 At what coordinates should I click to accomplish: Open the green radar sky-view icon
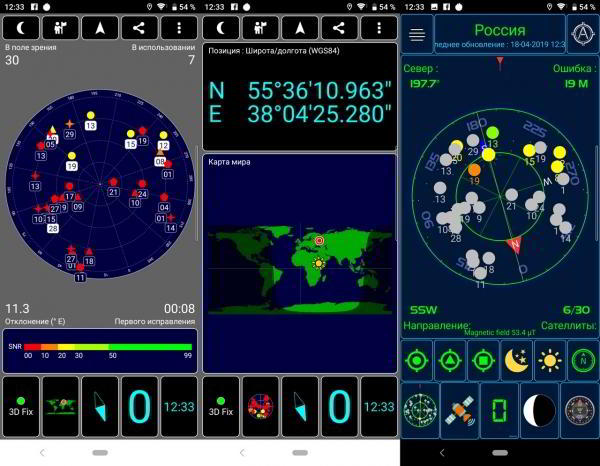[x=419, y=410]
